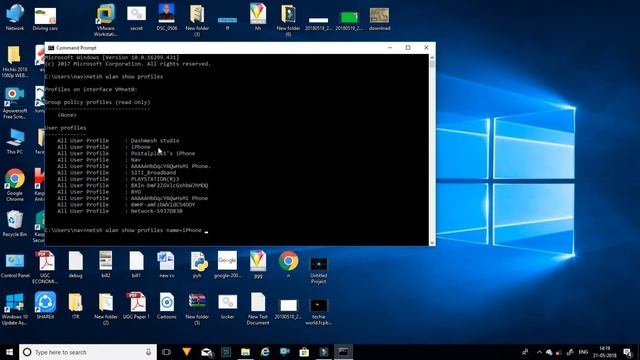Launch Internet Explorer from taskbar

click(265, 352)
